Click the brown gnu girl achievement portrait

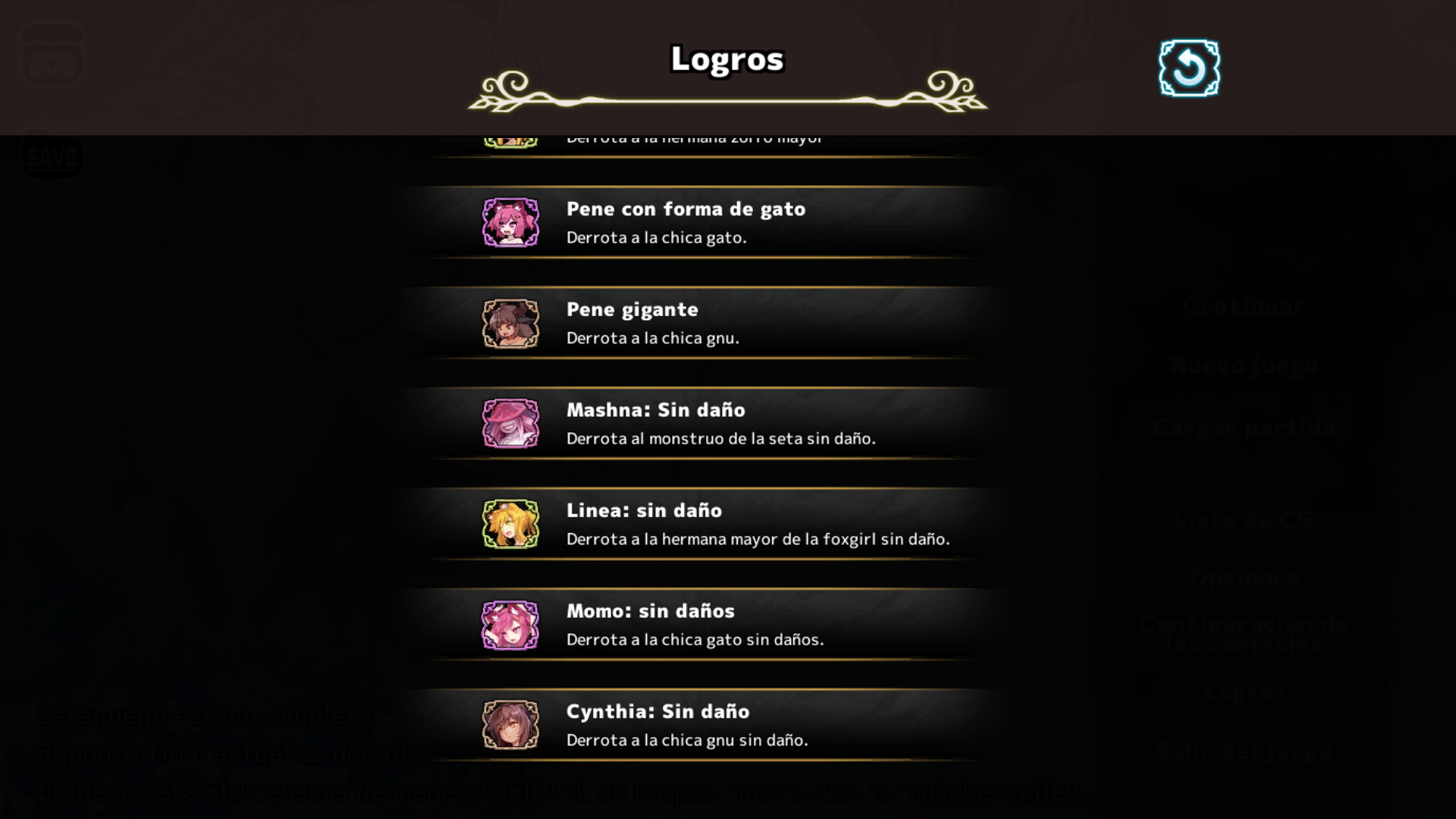click(510, 323)
